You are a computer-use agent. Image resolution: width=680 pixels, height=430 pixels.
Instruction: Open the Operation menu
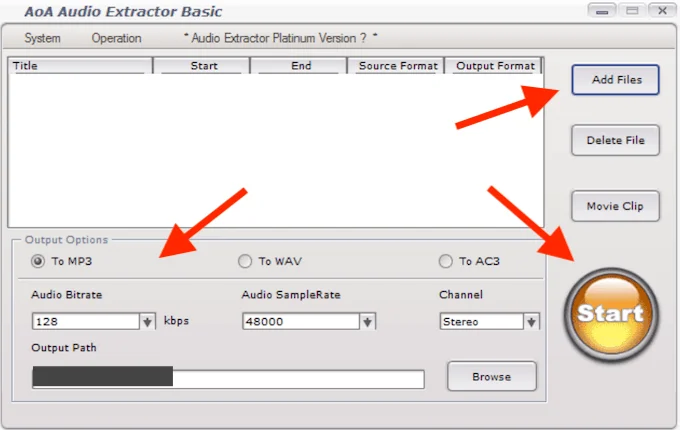[116, 38]
